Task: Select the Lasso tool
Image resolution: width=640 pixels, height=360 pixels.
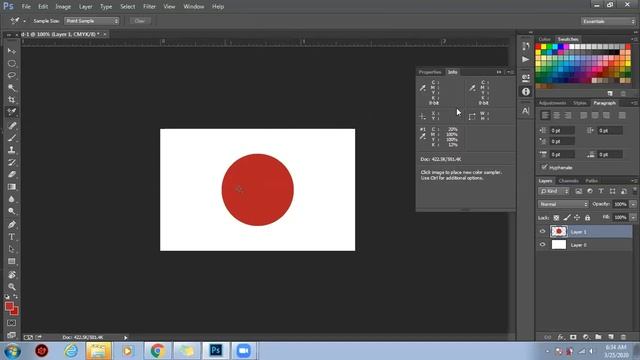Action: (x=11, y=76)
